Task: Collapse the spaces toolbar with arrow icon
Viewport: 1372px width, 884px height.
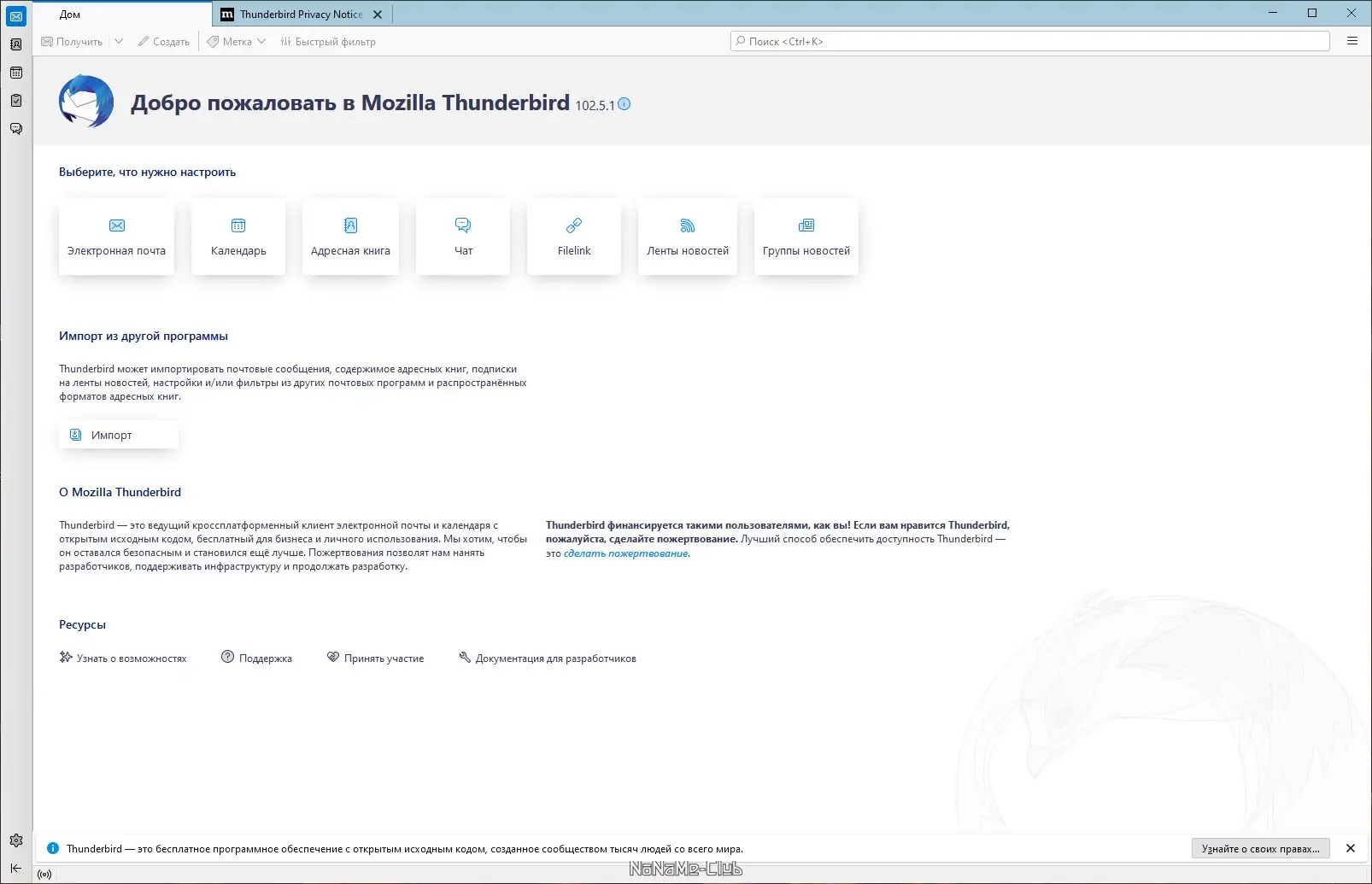Action: [16, 868]
